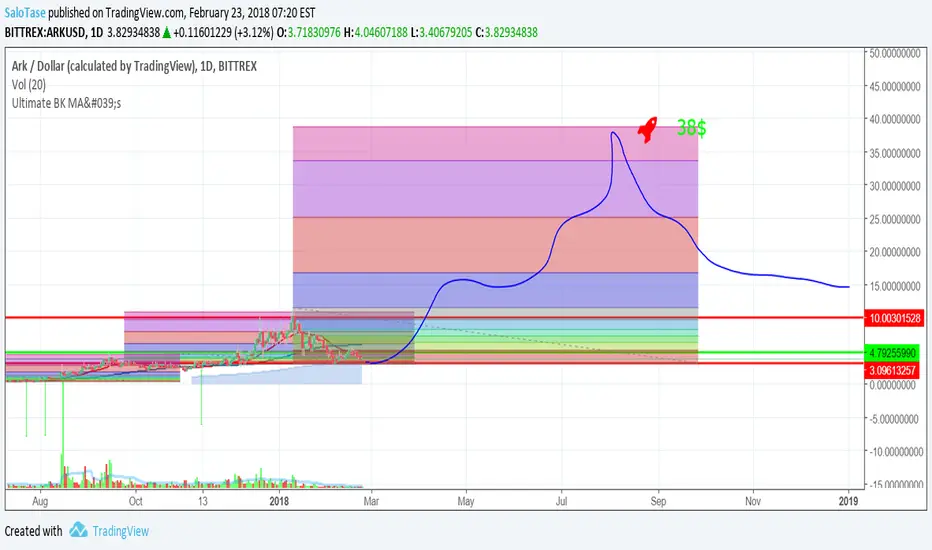932x550 pixels.
Task: Click the high price 4.04607188
Action: point(381,33)
